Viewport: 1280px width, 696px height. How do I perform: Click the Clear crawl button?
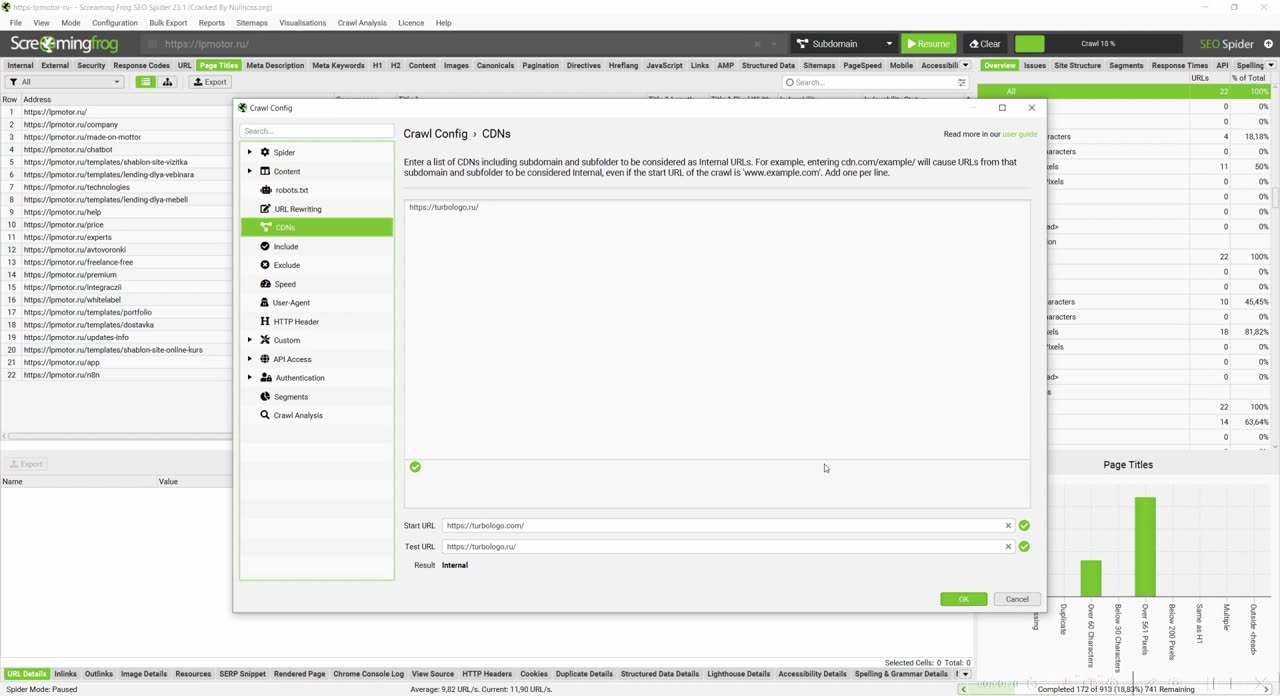pos(985,44)
